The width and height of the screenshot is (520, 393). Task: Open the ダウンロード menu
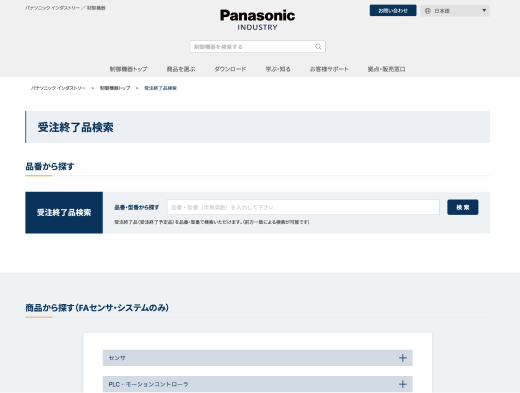[230, 69]
